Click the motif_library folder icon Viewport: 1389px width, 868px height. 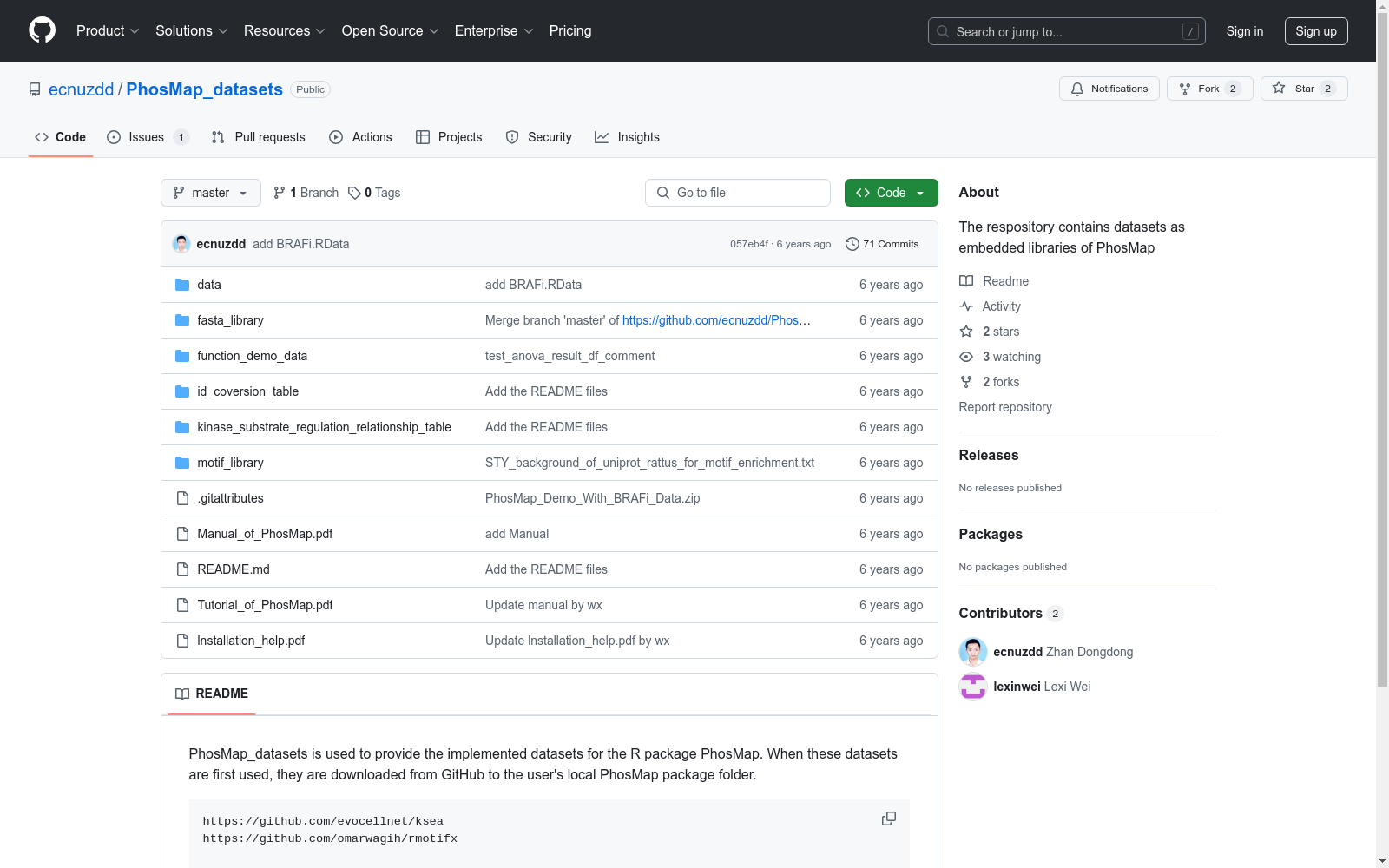[x=182, y=463]
